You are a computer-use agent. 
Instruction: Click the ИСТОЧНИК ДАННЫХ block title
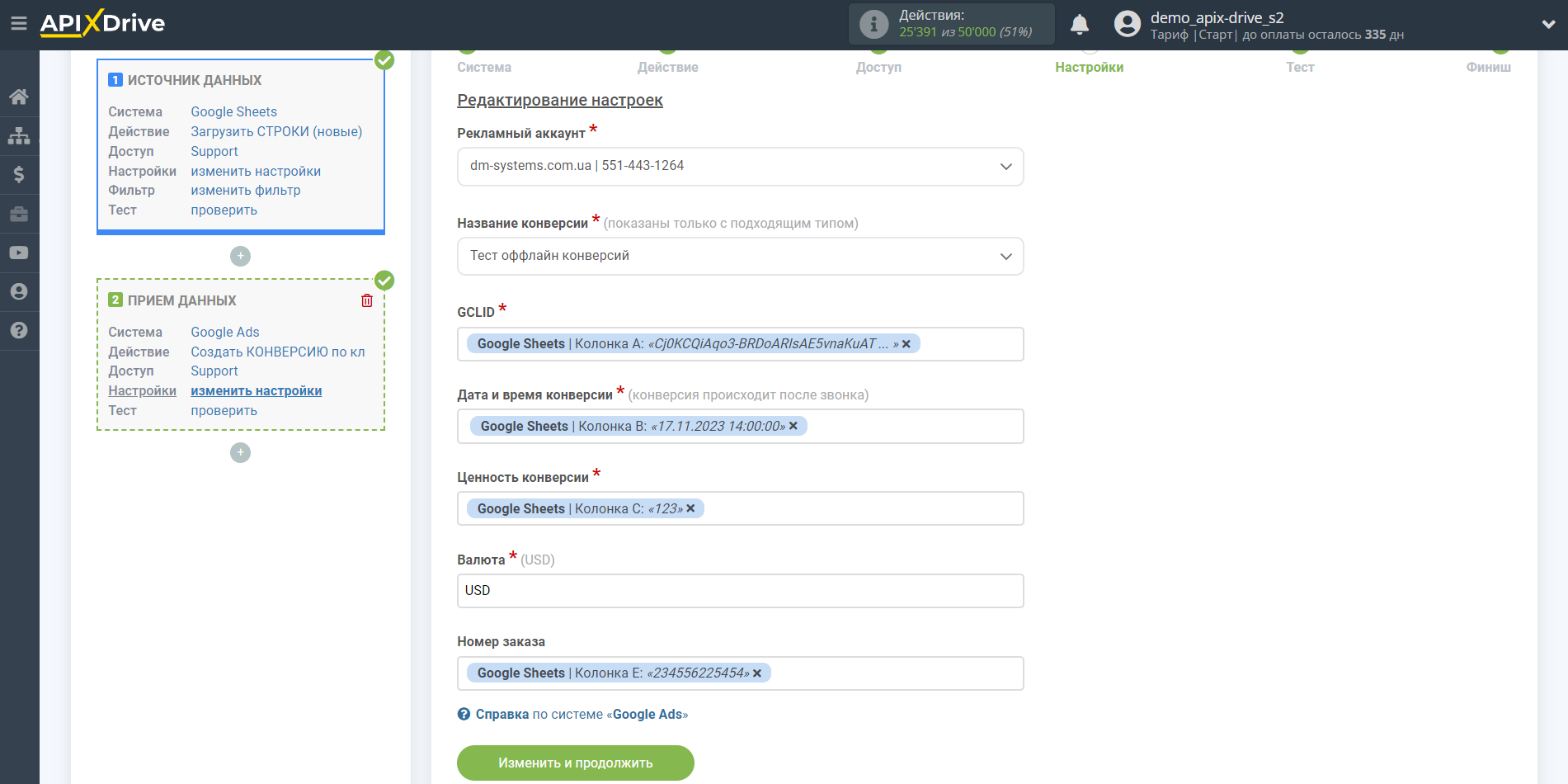pyautogui.click(x=194, y=80)
